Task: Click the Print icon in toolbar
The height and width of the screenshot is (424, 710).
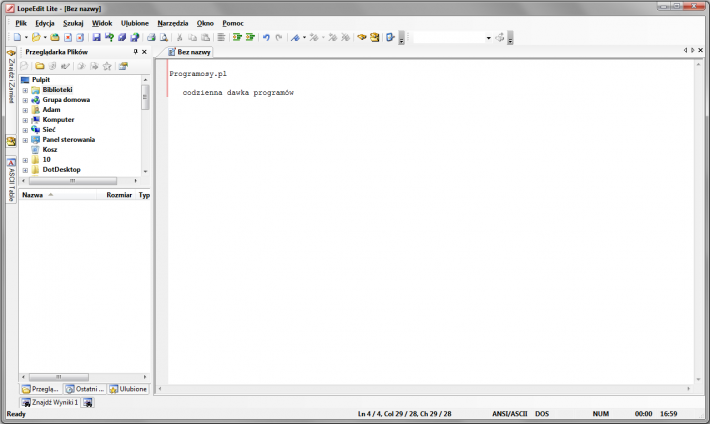Action: 151,38
